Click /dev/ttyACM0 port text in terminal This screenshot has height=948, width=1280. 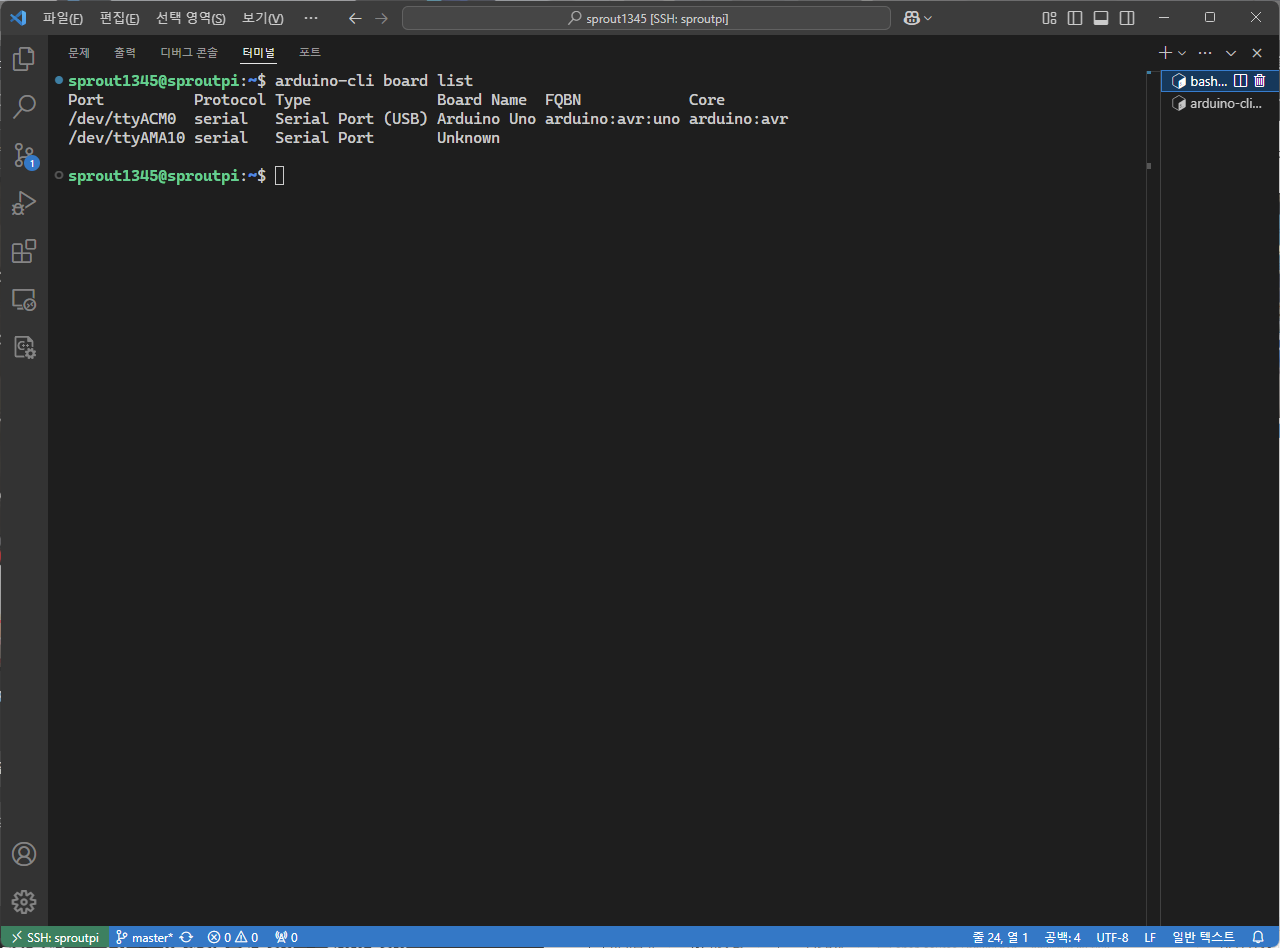point(122,119)
